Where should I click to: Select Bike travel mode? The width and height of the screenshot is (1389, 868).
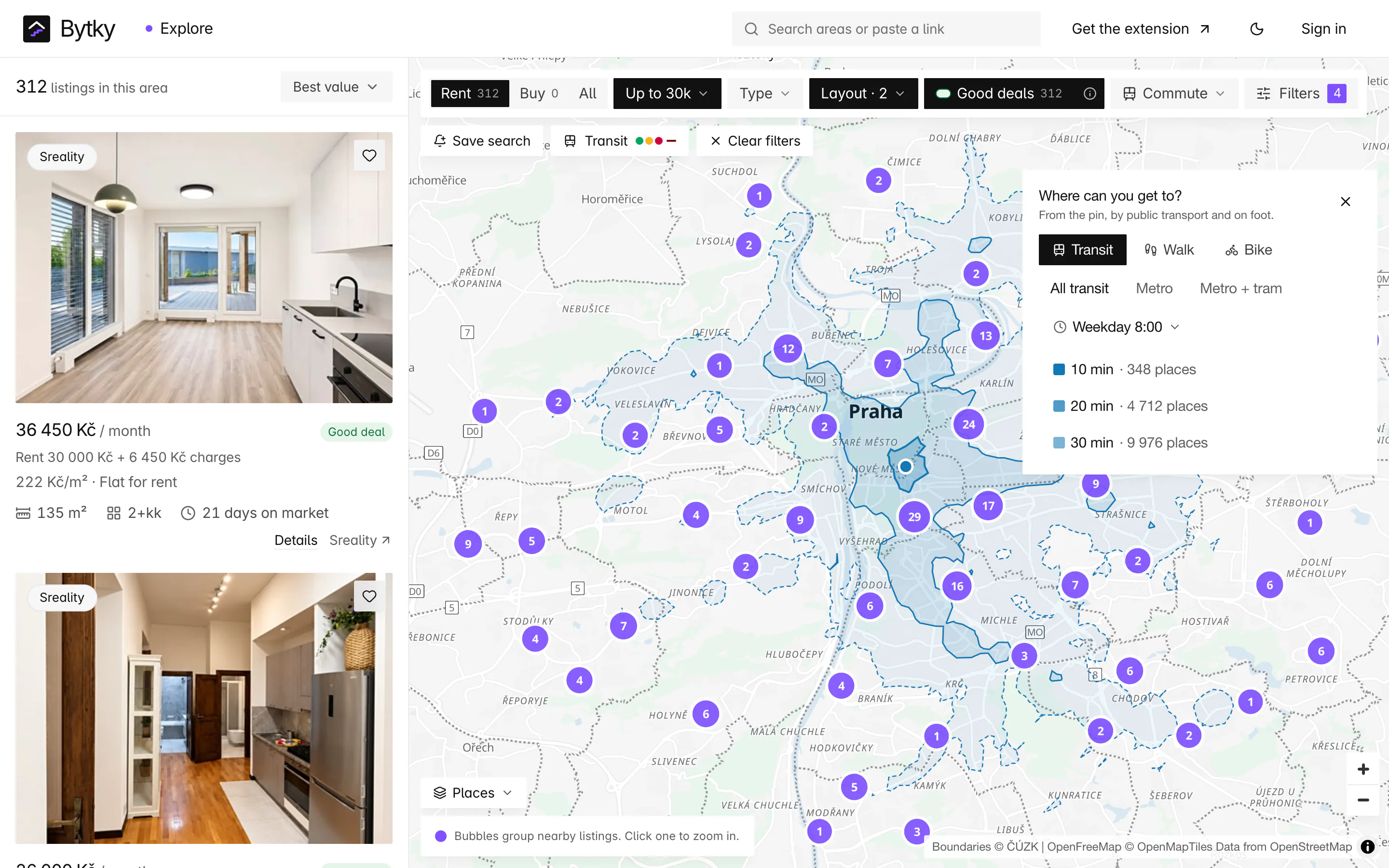tap(1249, 250)
